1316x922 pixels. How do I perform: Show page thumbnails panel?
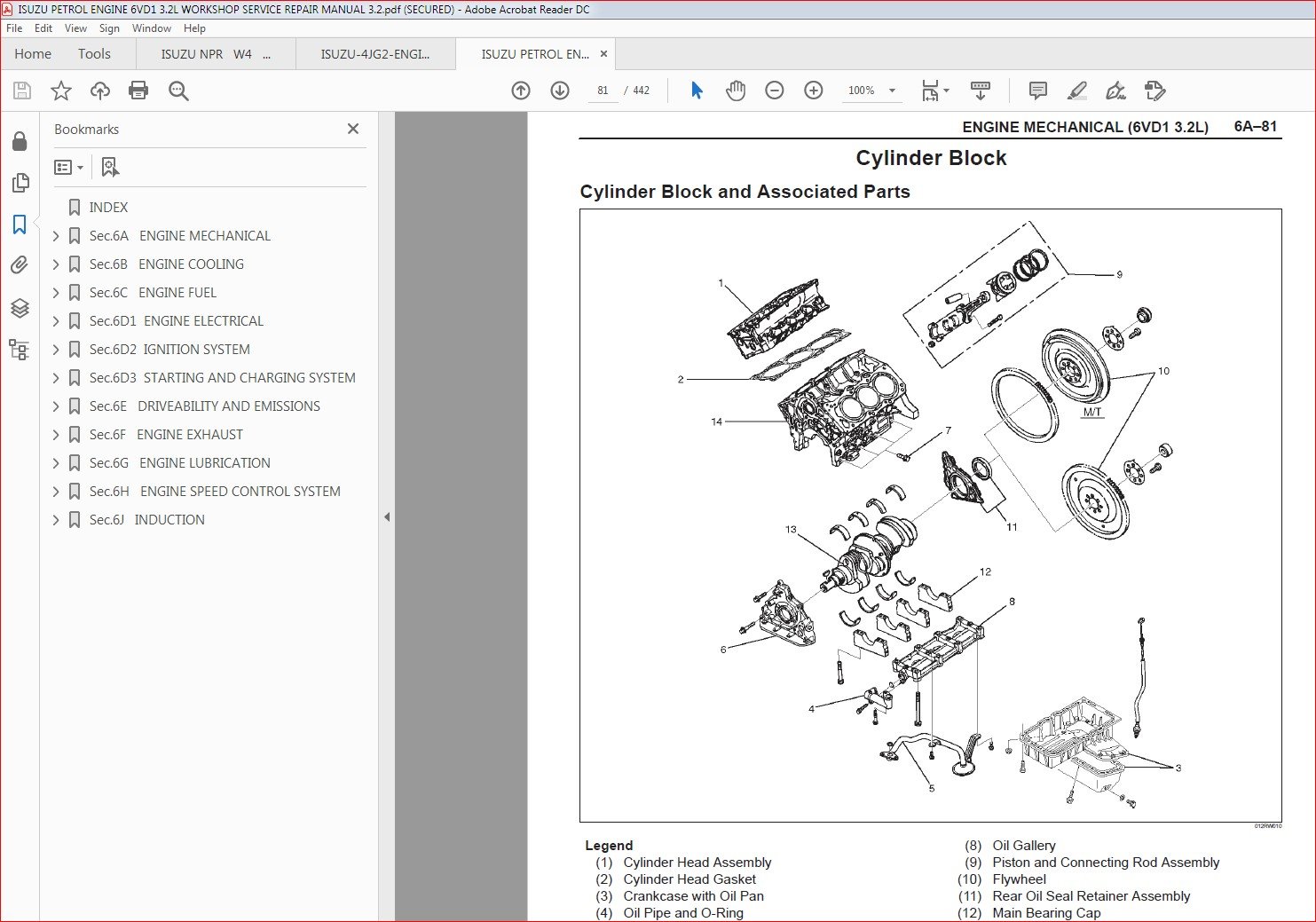pos(20,183)
